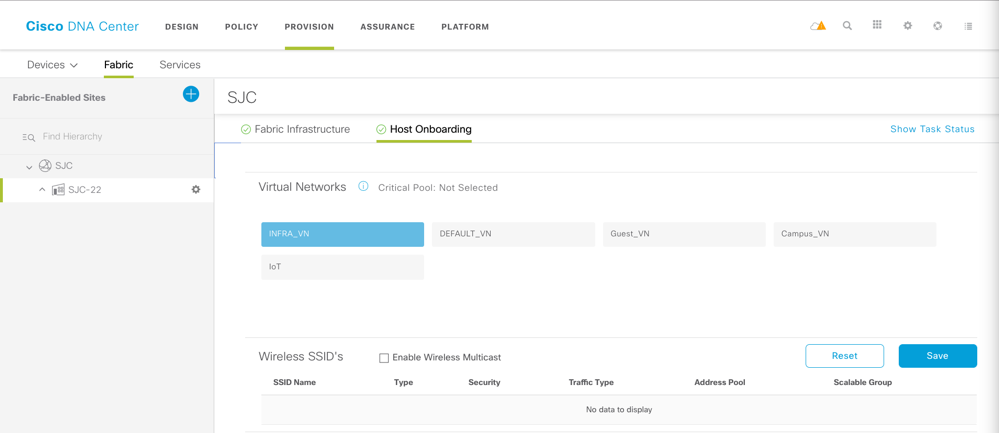
Task: Click the Fabric-Enabled Sites heading
Action: click(59, 98)
